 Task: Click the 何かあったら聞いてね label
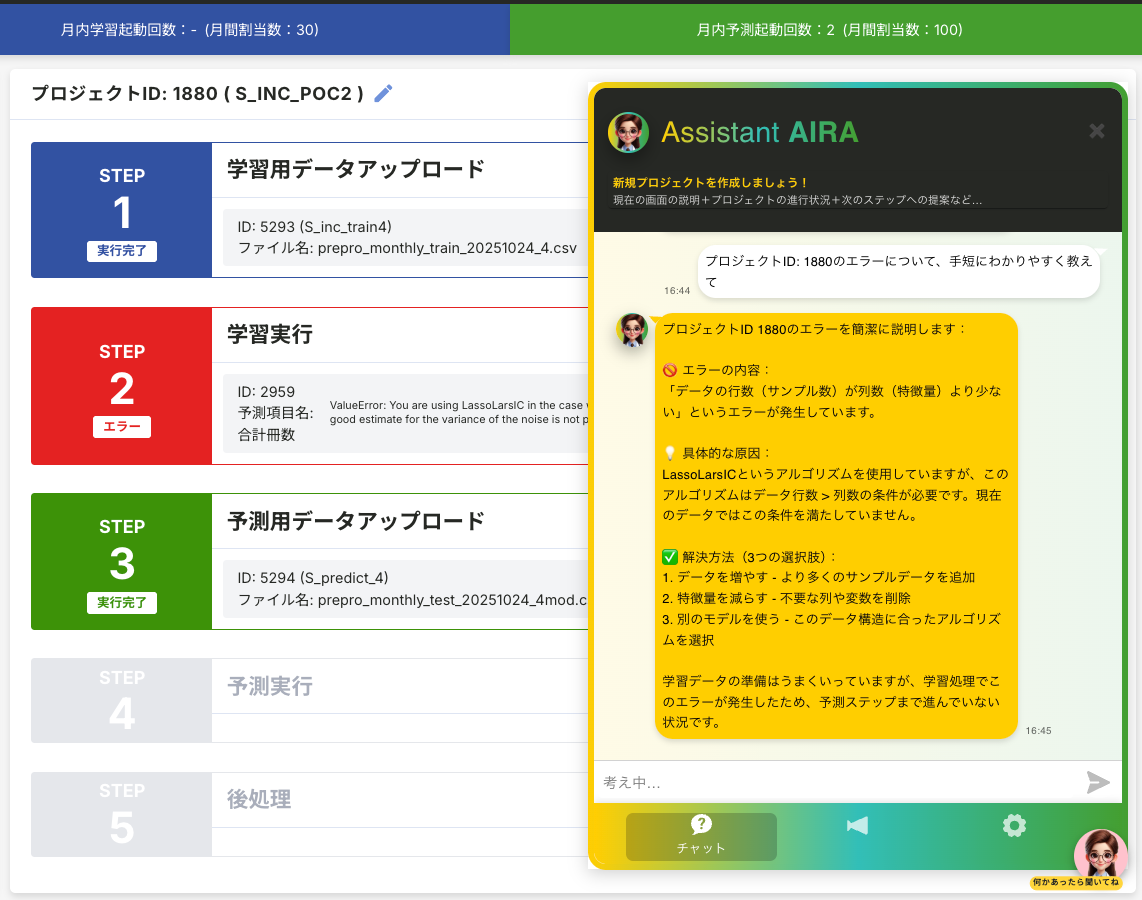coord(1076,883)
